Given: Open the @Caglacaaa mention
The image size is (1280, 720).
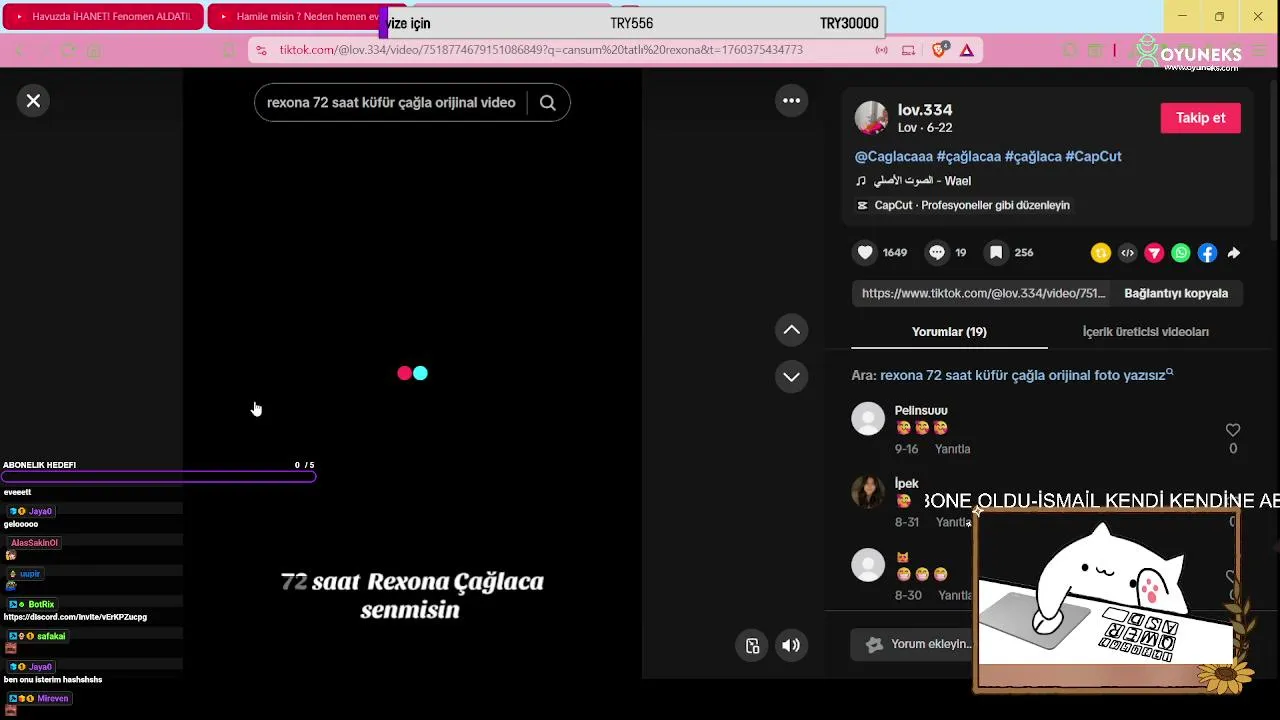Looking at the screenshot, I should (x=894, y=156).
